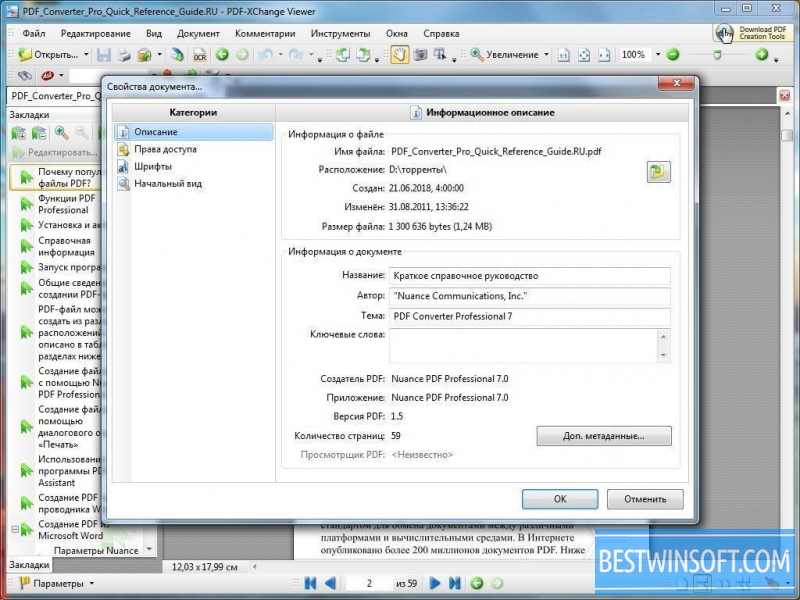Open the Открыть dropdown arrow
This screenshot has height=600, width=800.
click(x=86, y=55)
